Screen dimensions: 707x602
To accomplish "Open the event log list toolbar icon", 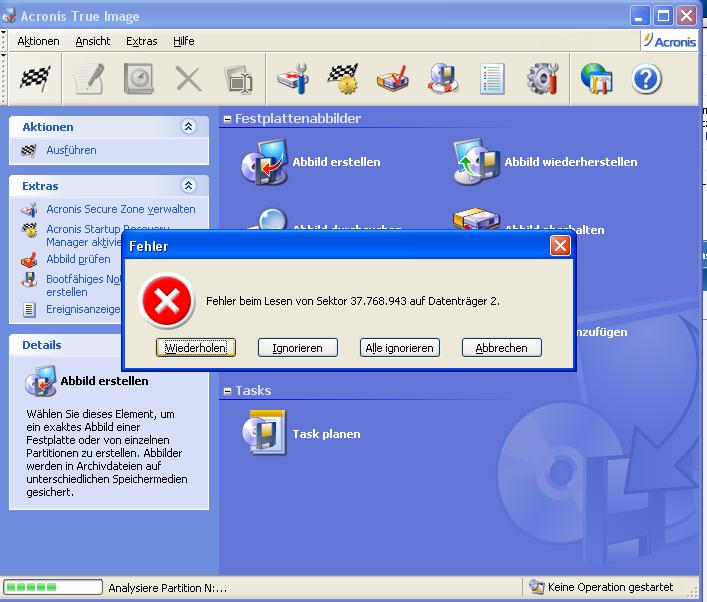I will pos(492,79).
